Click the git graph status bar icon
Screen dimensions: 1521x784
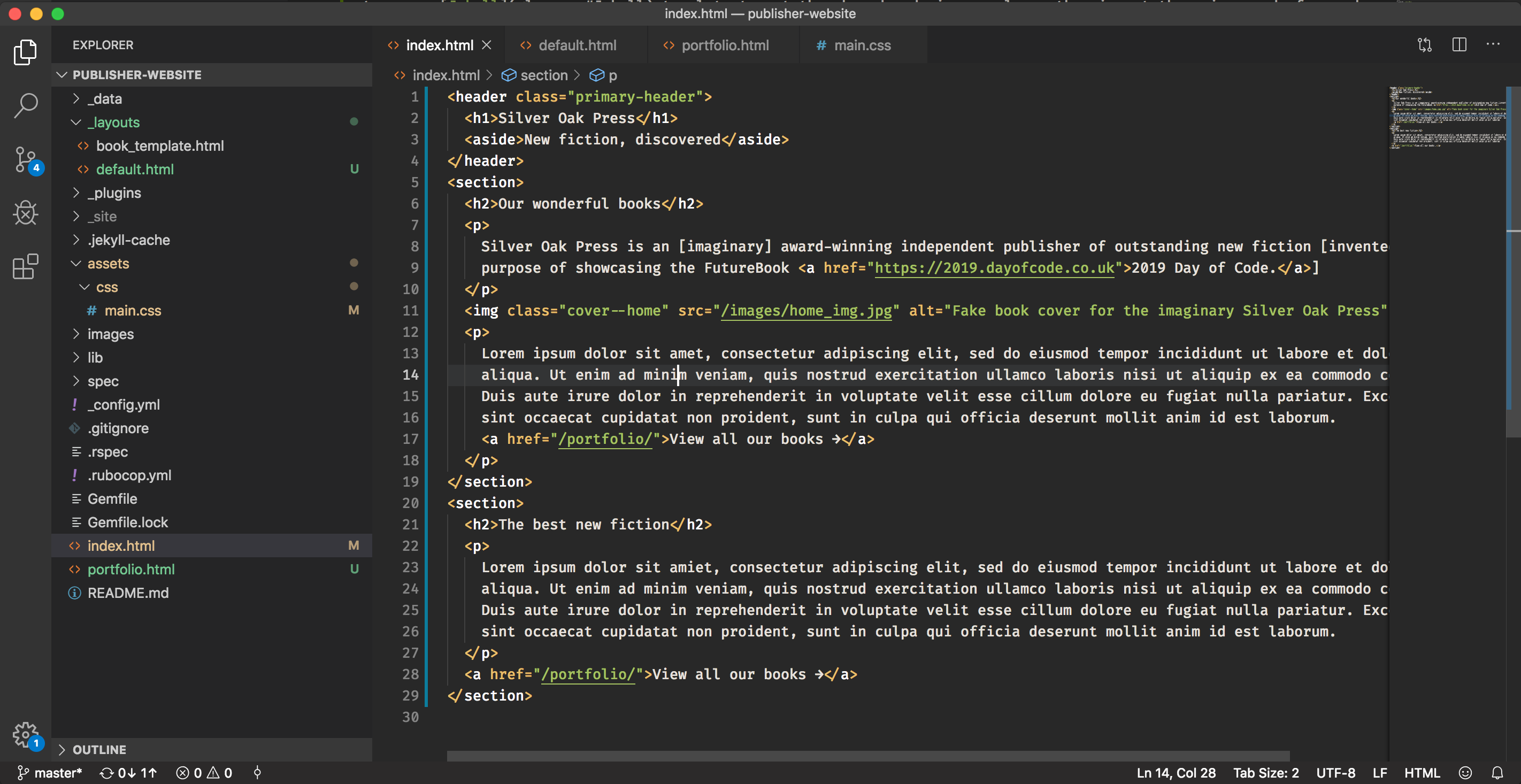(257, 773)
